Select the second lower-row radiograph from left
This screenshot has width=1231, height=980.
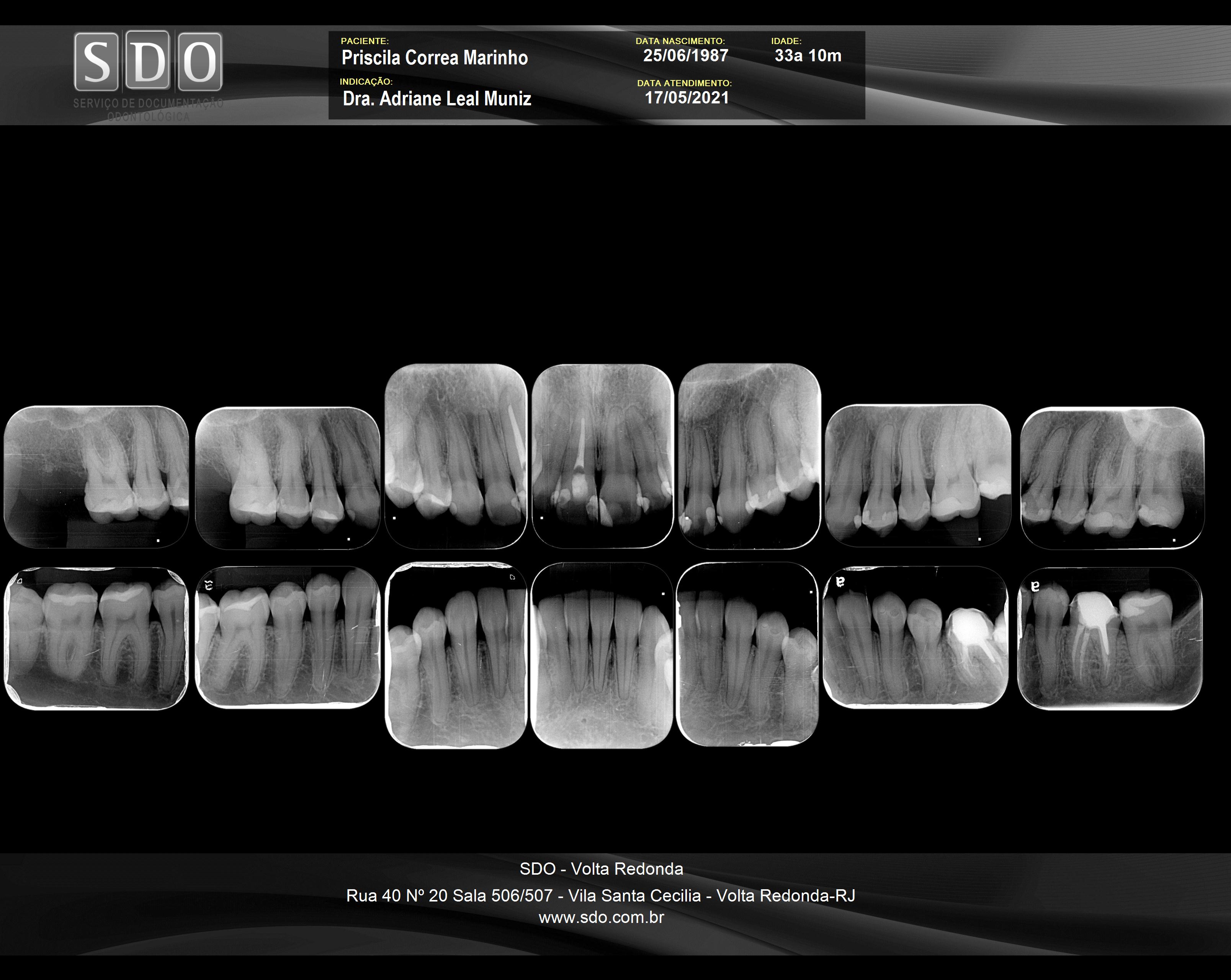(x=287, y=637)
